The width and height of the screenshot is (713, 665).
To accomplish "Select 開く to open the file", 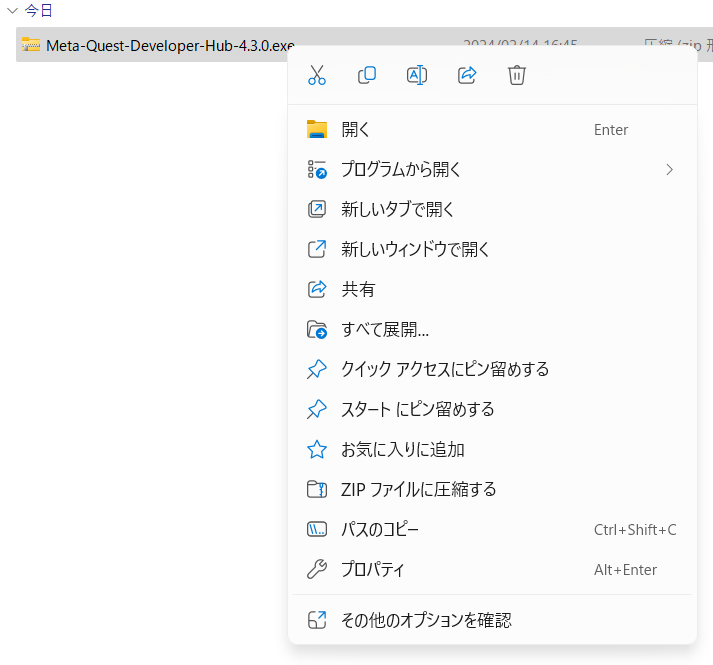I will [x=356, y=129].
